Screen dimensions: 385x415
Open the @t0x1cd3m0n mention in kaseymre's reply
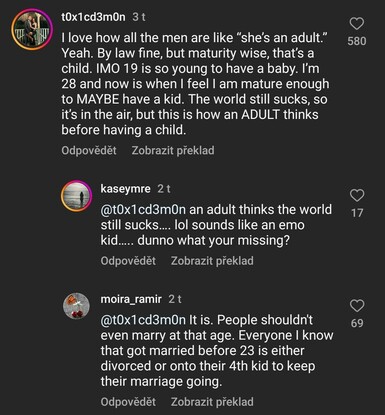143,210
